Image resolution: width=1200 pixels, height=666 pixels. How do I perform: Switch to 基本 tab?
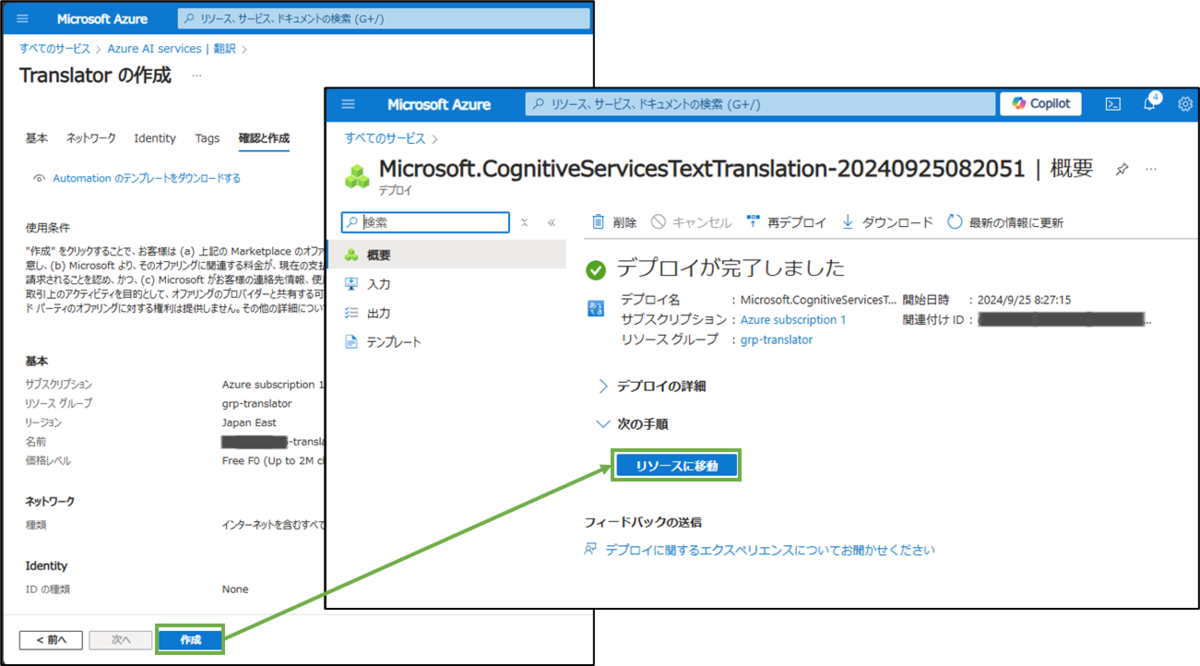[36, 138]
